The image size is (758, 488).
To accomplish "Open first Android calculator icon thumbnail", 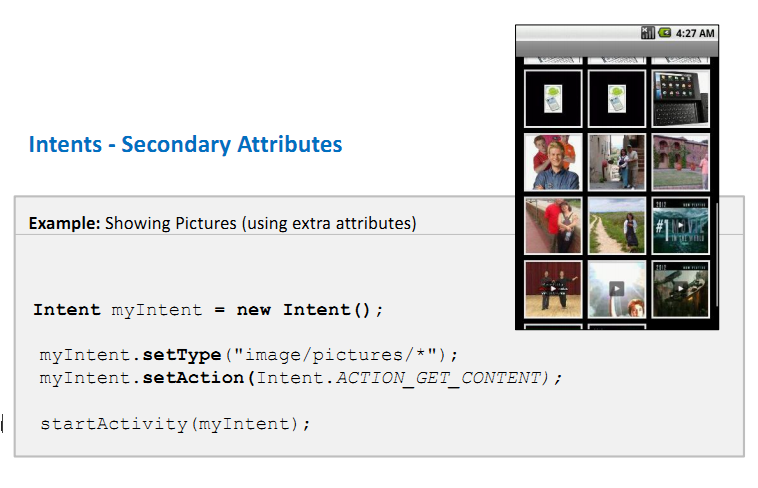I will (x=553, y=99).
